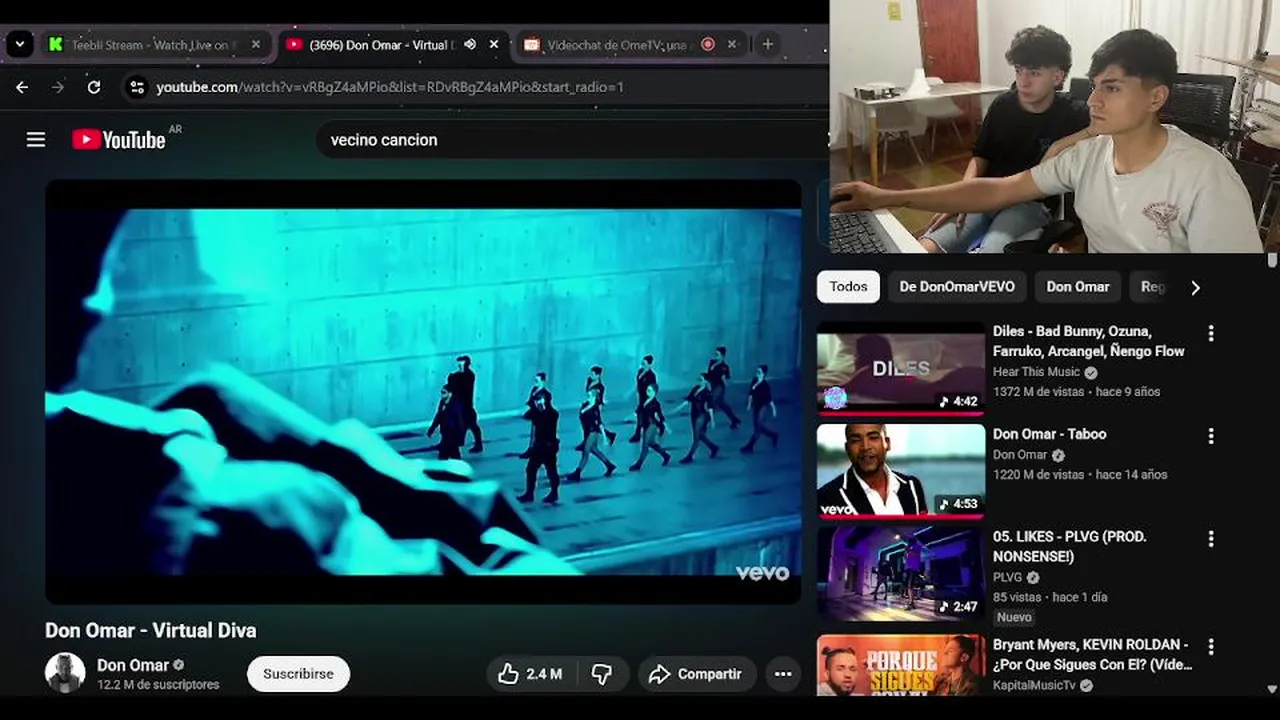1280x720 pixels.
Task: Open options menu for Bryant Myers video
Action: [1211, 647]
